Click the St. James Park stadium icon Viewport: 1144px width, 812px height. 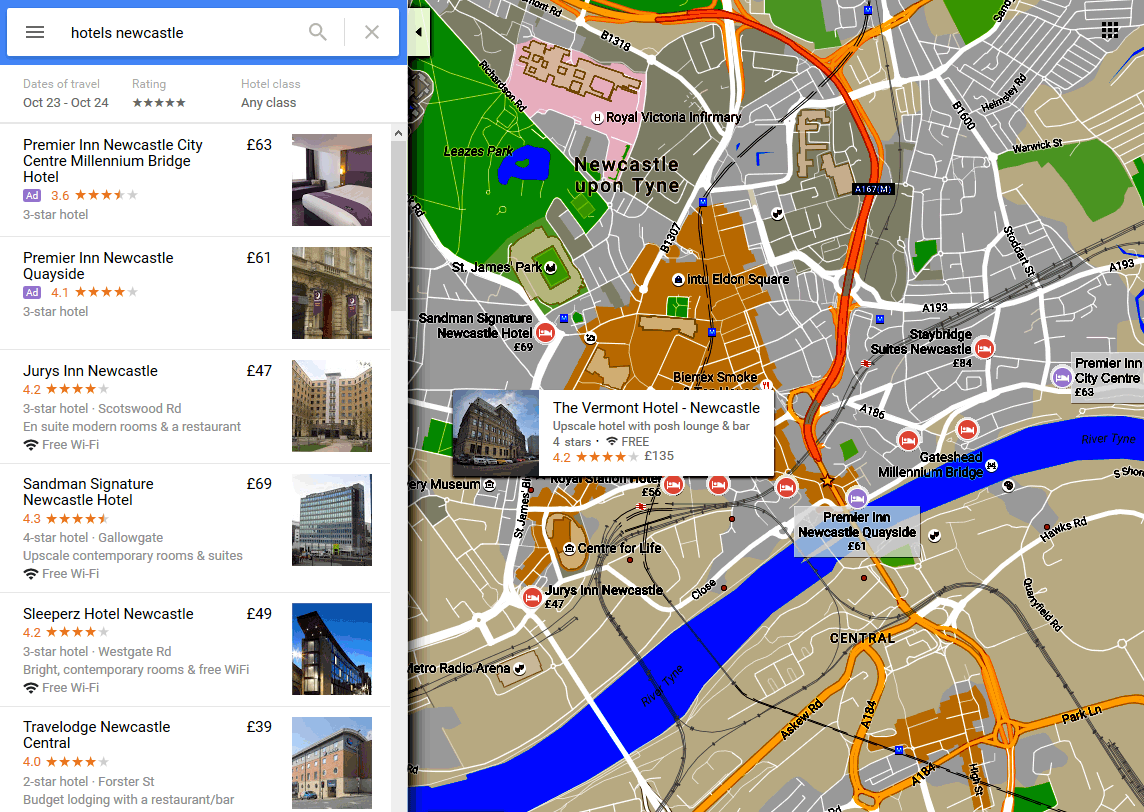click(551, 267)
